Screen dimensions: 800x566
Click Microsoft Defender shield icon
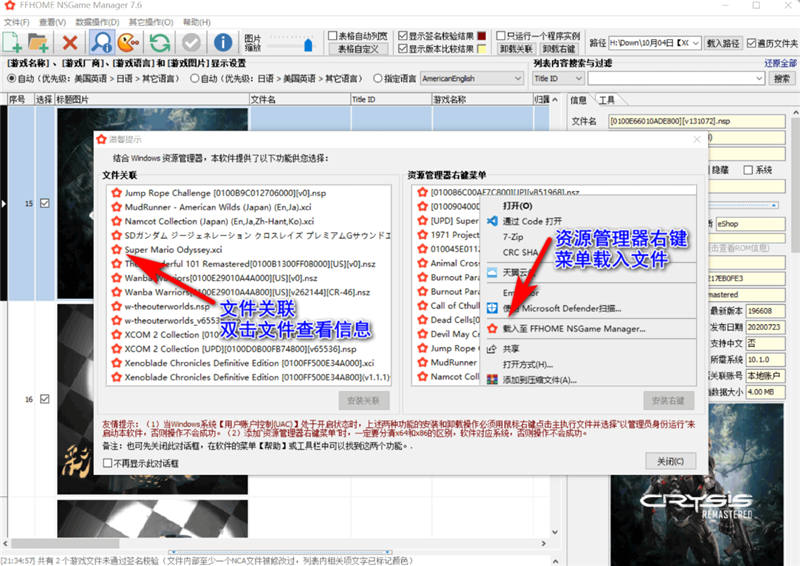pos(492,308)
